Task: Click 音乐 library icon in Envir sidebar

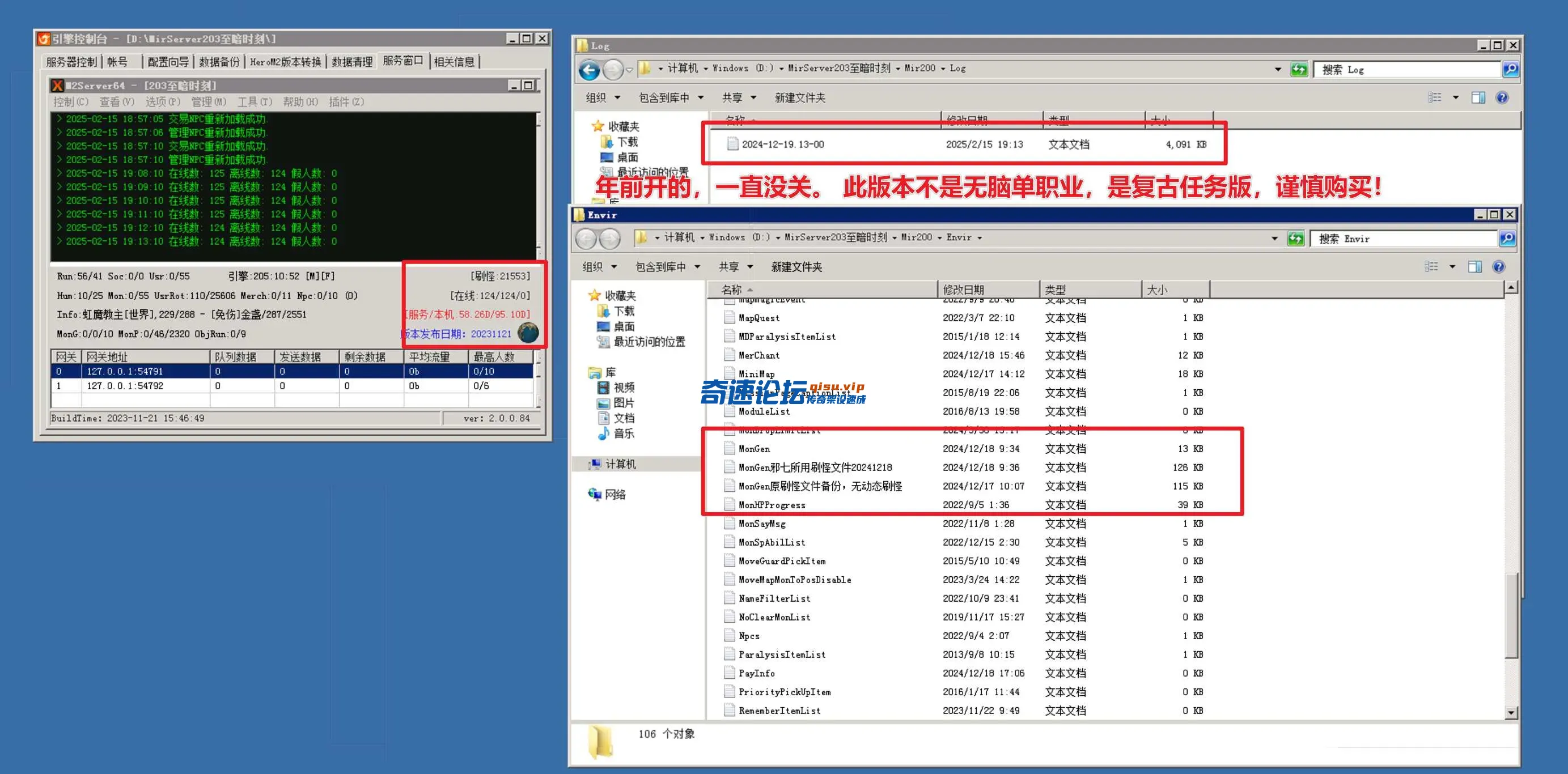Action: coord(603,433)
